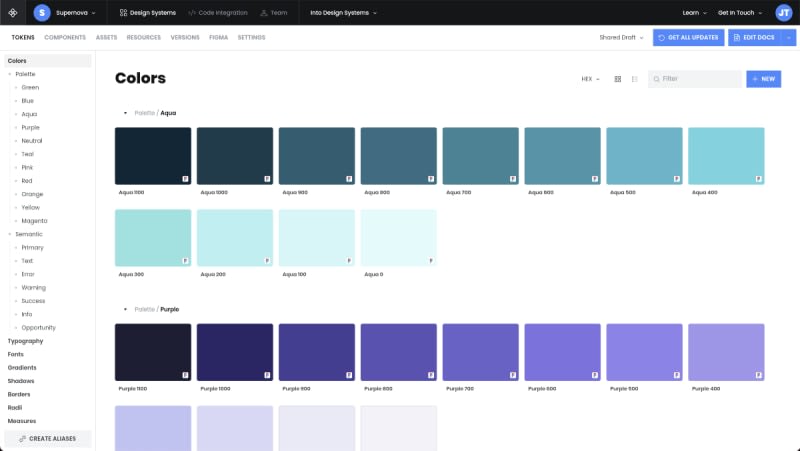
Task: Collapse the Palette / Aqua group
Action: tap(125, 114)
